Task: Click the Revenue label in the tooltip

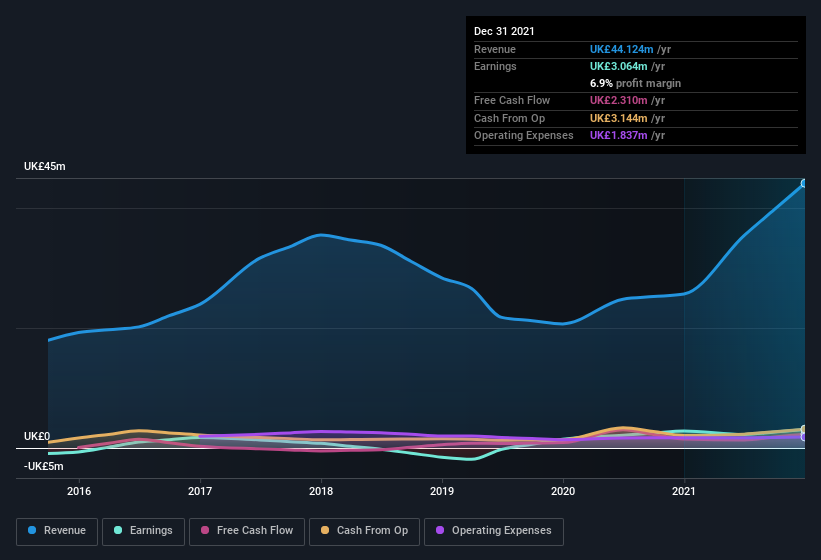Action: click(x=495, y=49)
